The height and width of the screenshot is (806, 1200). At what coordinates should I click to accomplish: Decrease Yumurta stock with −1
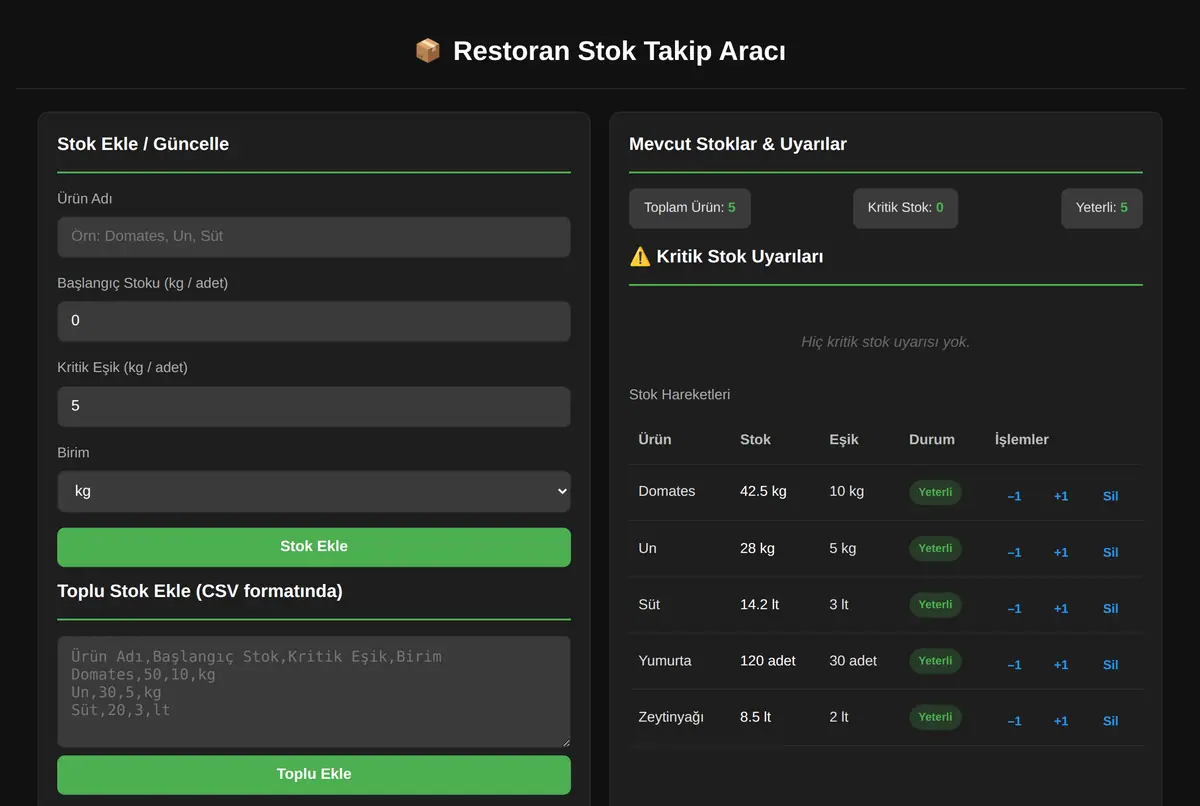click(x=1014, y=665)
